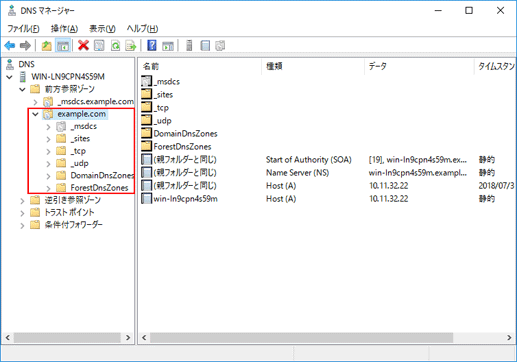The width and height of the screenshot is (517, 362).
Task: Click the Refresh toolbar icon
Action: coord(115,45)
